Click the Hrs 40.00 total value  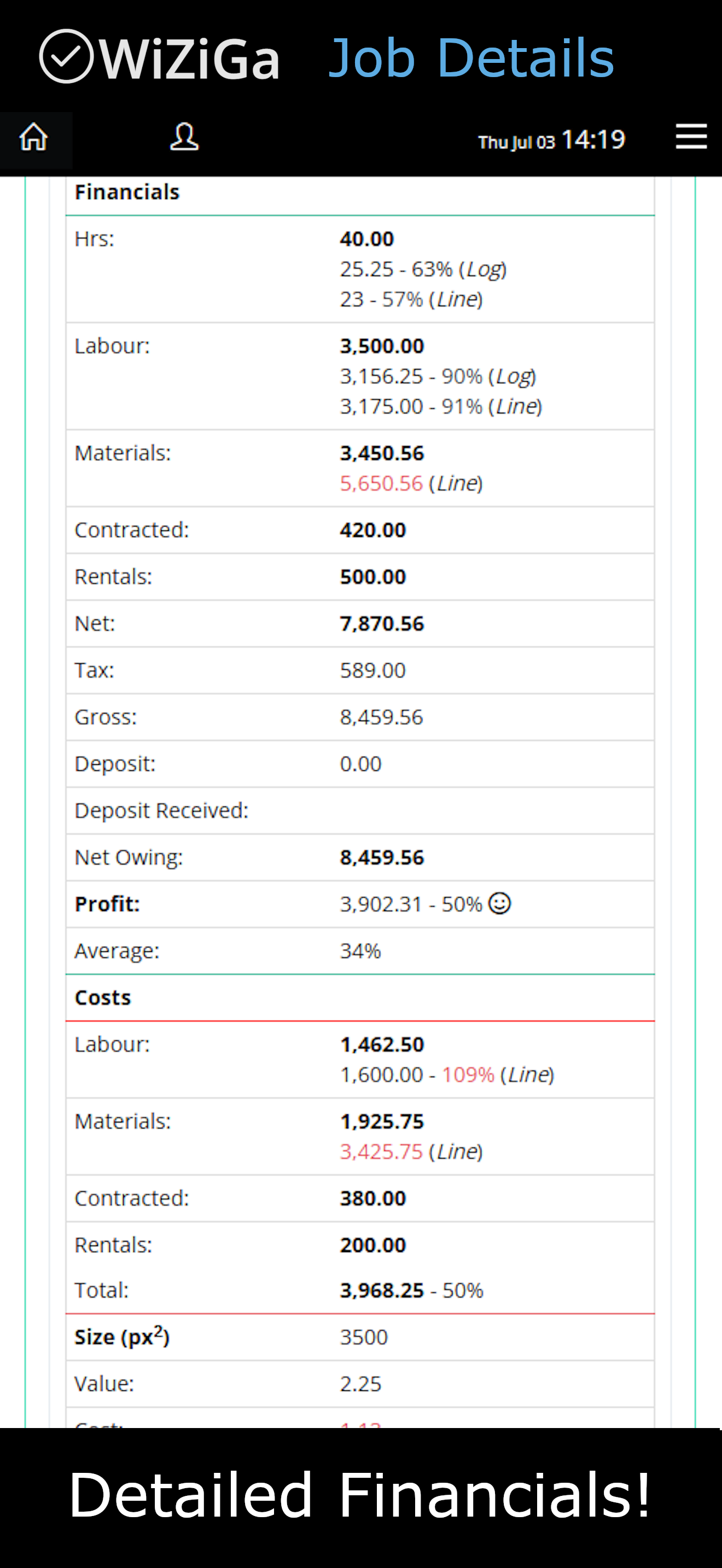pos(367,239)
